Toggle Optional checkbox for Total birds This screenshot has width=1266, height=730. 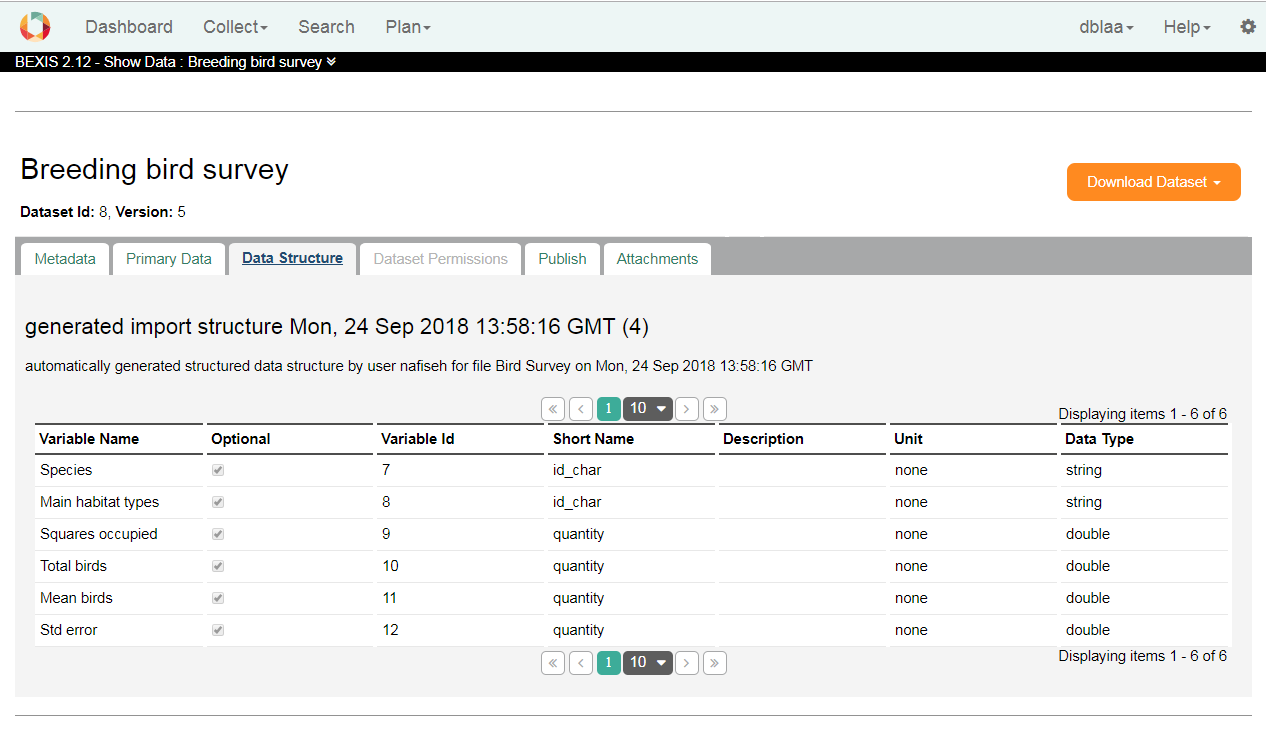pos(218,566)
